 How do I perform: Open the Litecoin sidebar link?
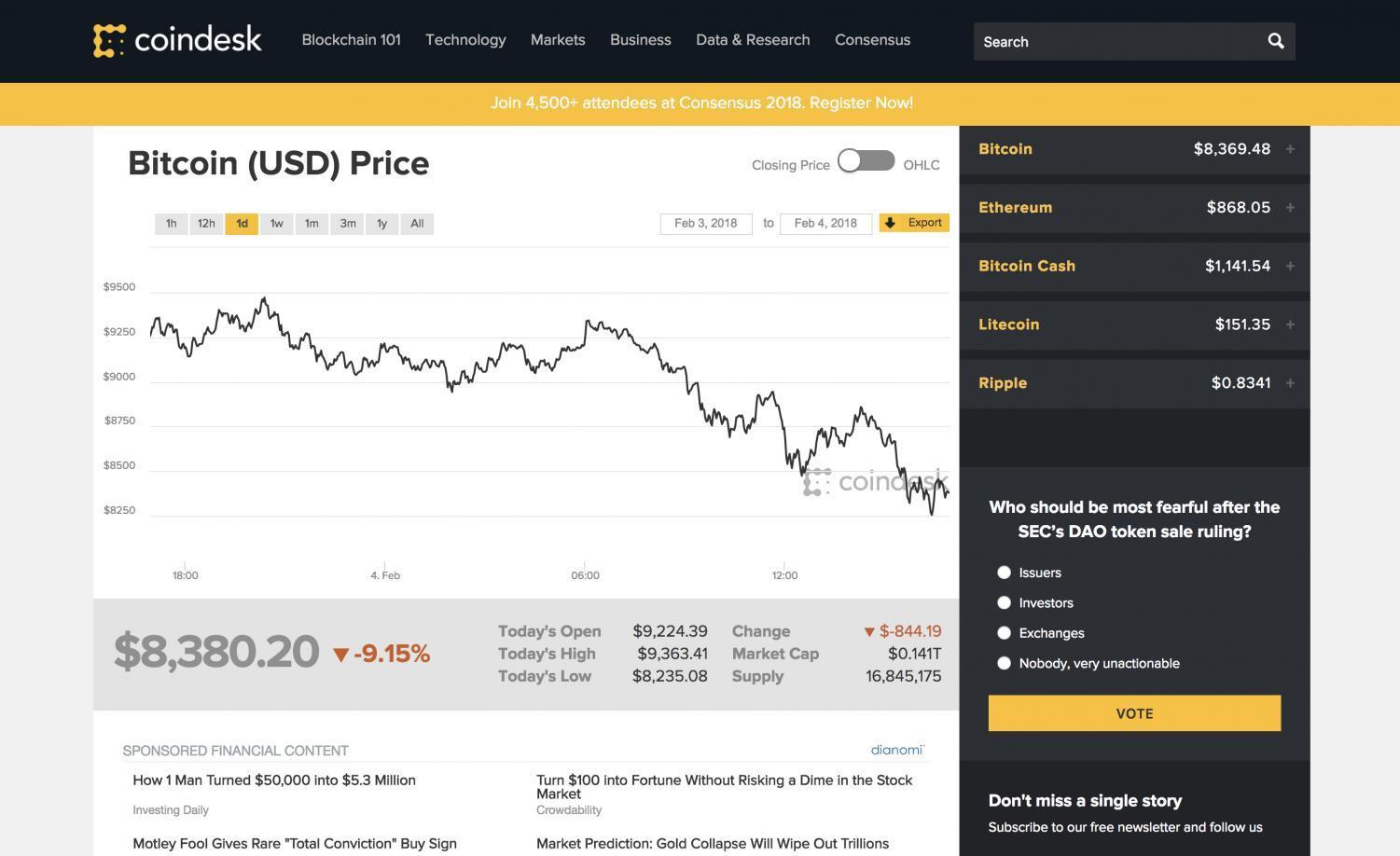coord(1008,324)
